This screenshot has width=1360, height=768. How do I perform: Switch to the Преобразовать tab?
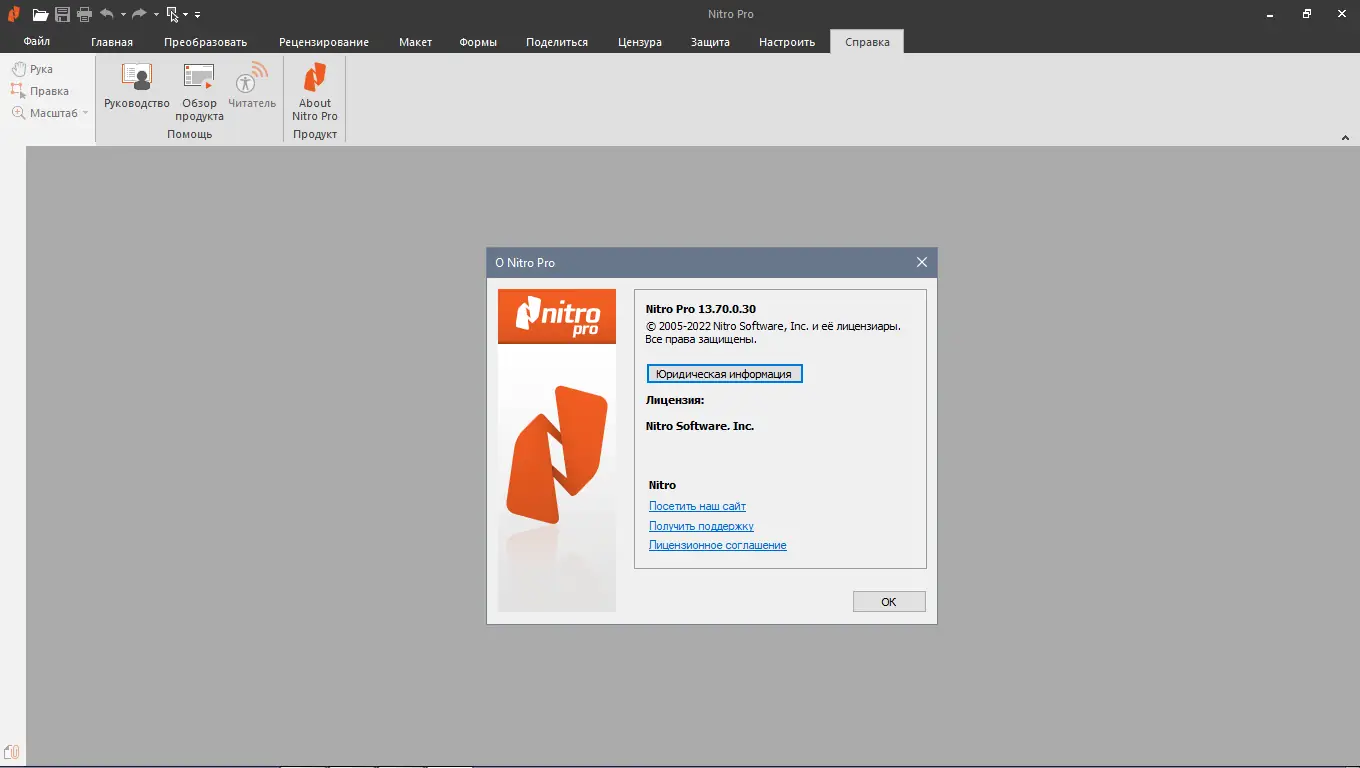tap(205, 42)
